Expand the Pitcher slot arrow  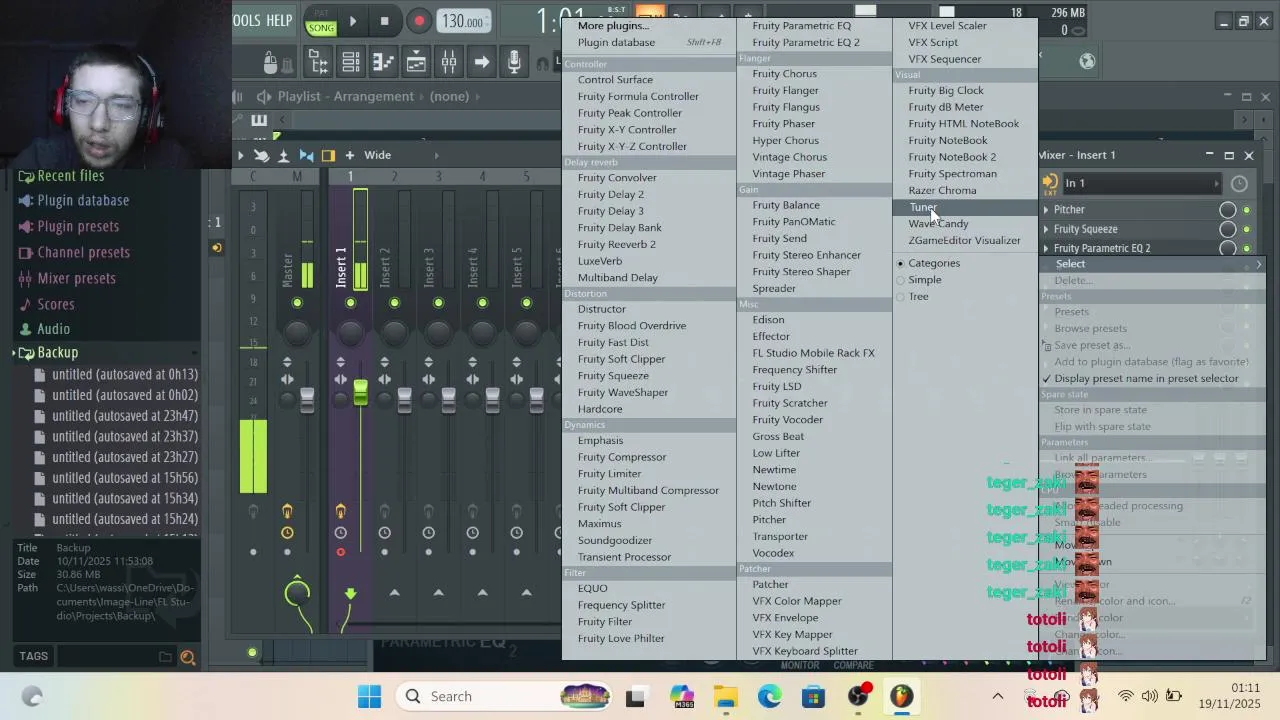coord(1046,210)
